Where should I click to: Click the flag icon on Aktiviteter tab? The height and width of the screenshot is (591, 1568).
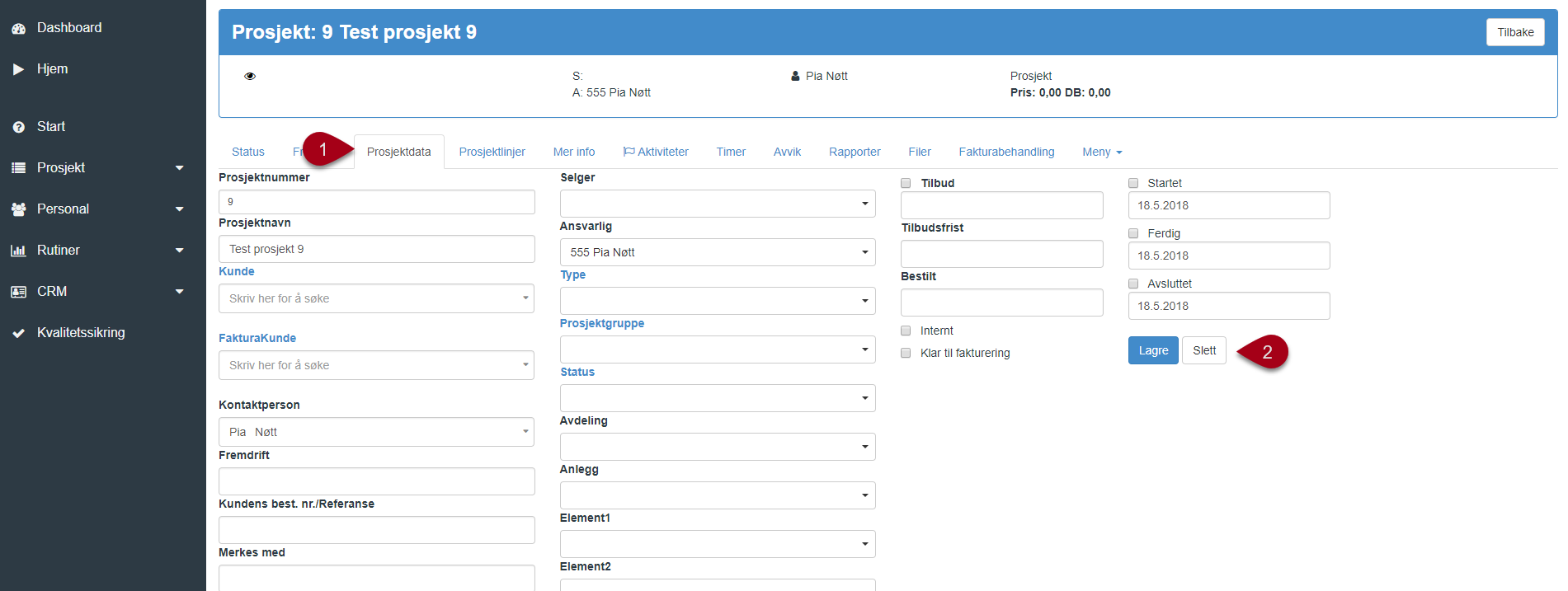coord(629,152)
